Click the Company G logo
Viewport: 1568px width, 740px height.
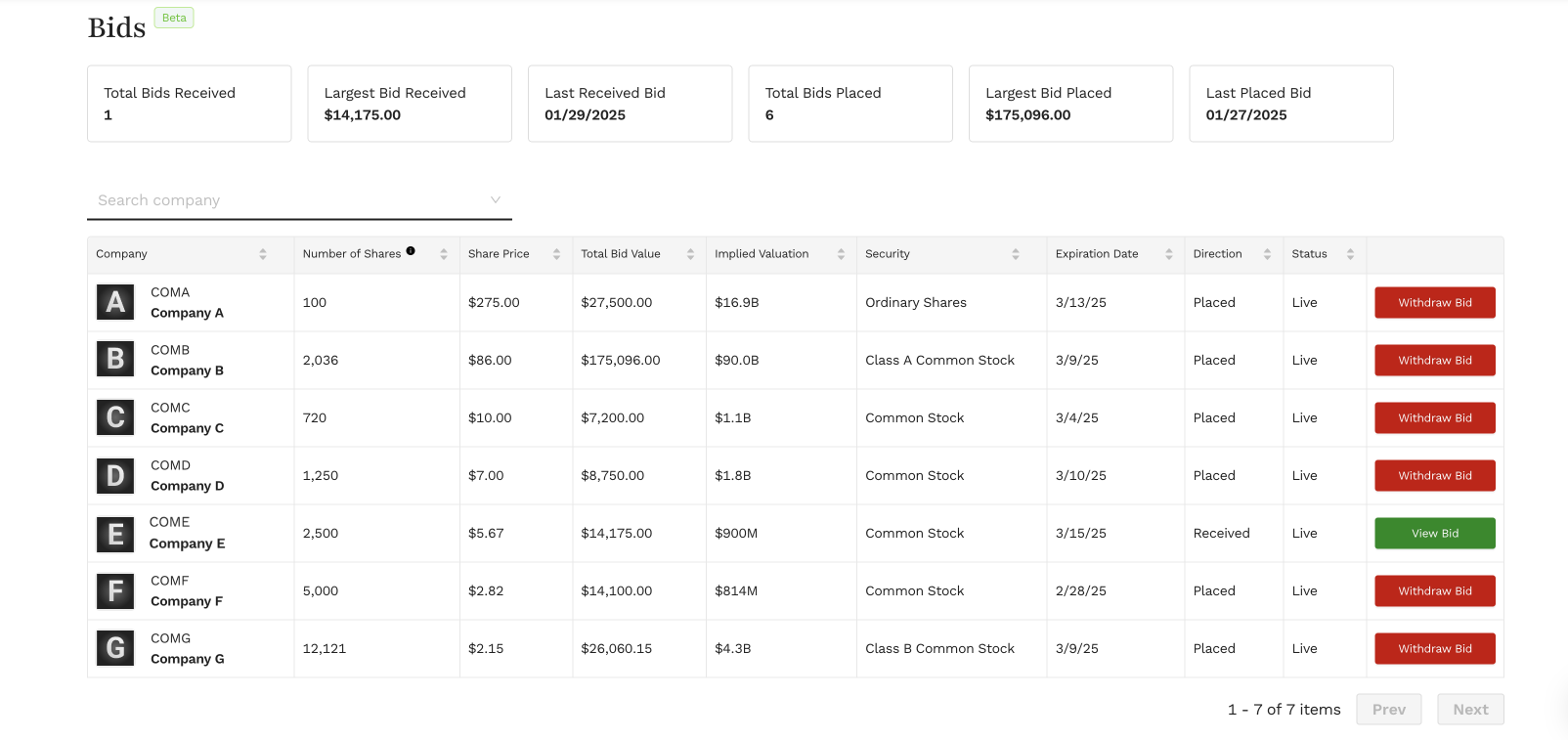point(115,648)
